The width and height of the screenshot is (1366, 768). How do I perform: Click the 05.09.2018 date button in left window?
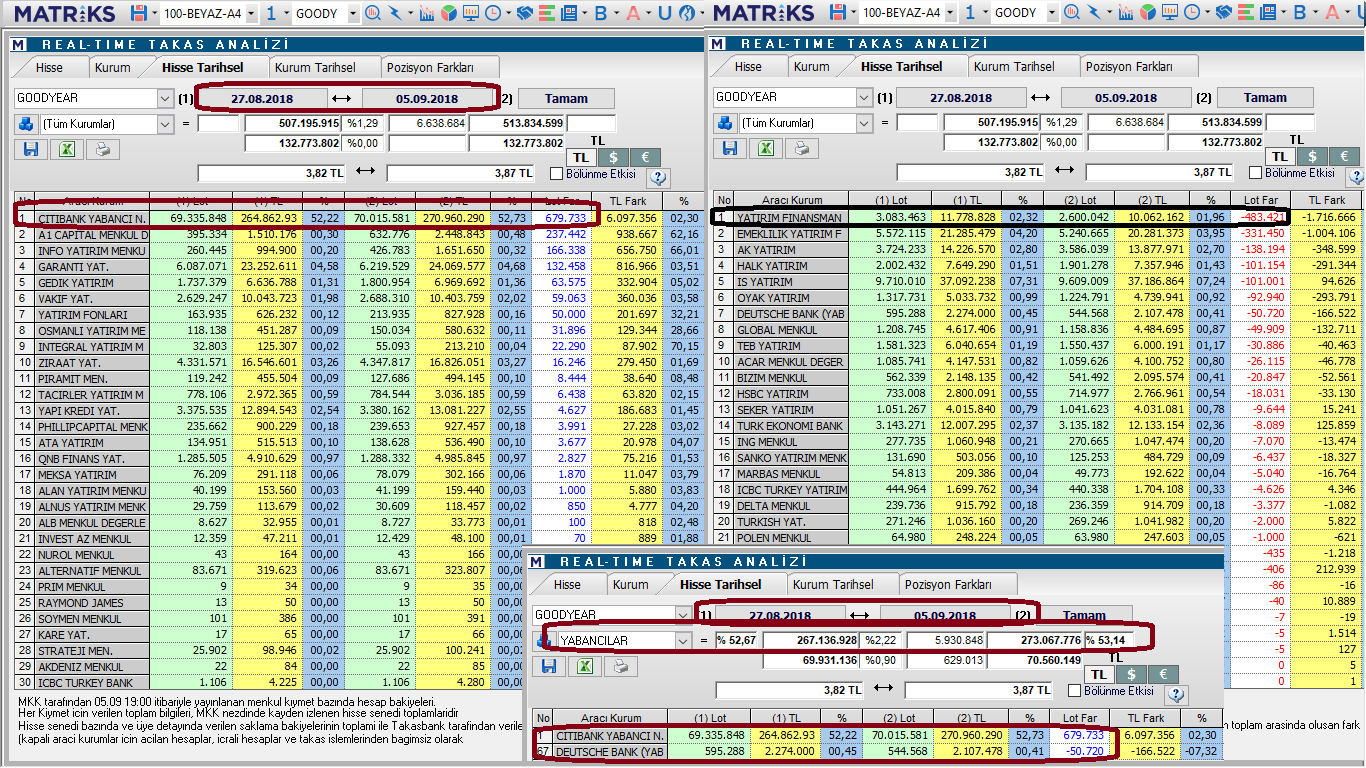pyautogui.click(x=427, y=98)
